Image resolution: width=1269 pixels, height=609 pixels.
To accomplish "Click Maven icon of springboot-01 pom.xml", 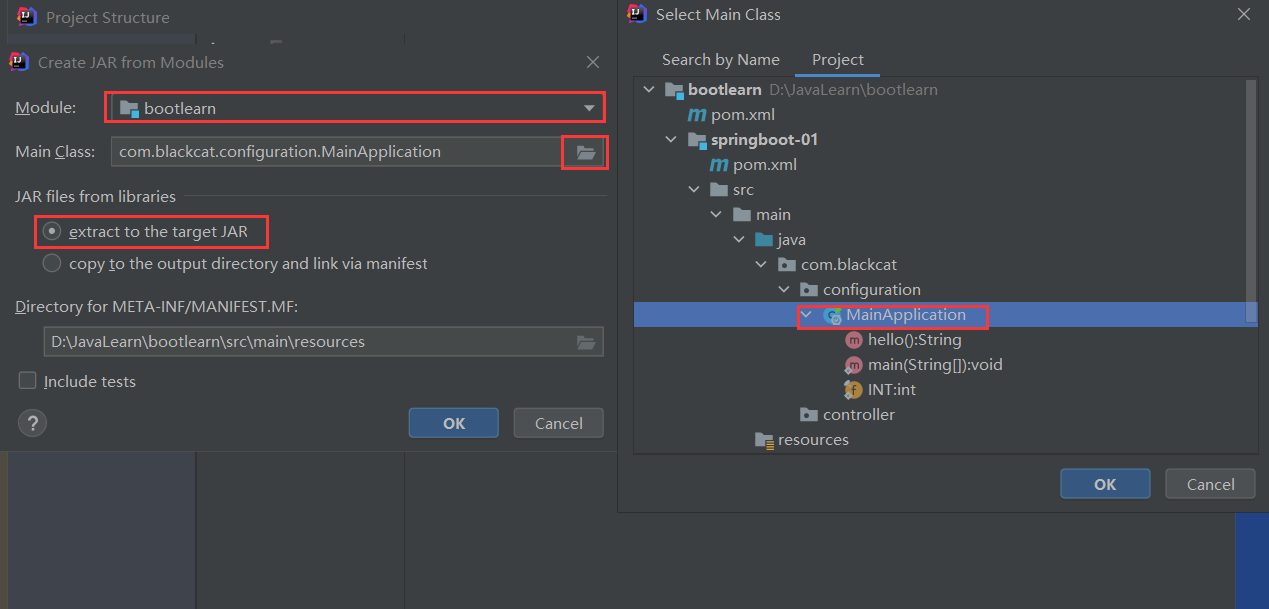I will pos(718,165).
